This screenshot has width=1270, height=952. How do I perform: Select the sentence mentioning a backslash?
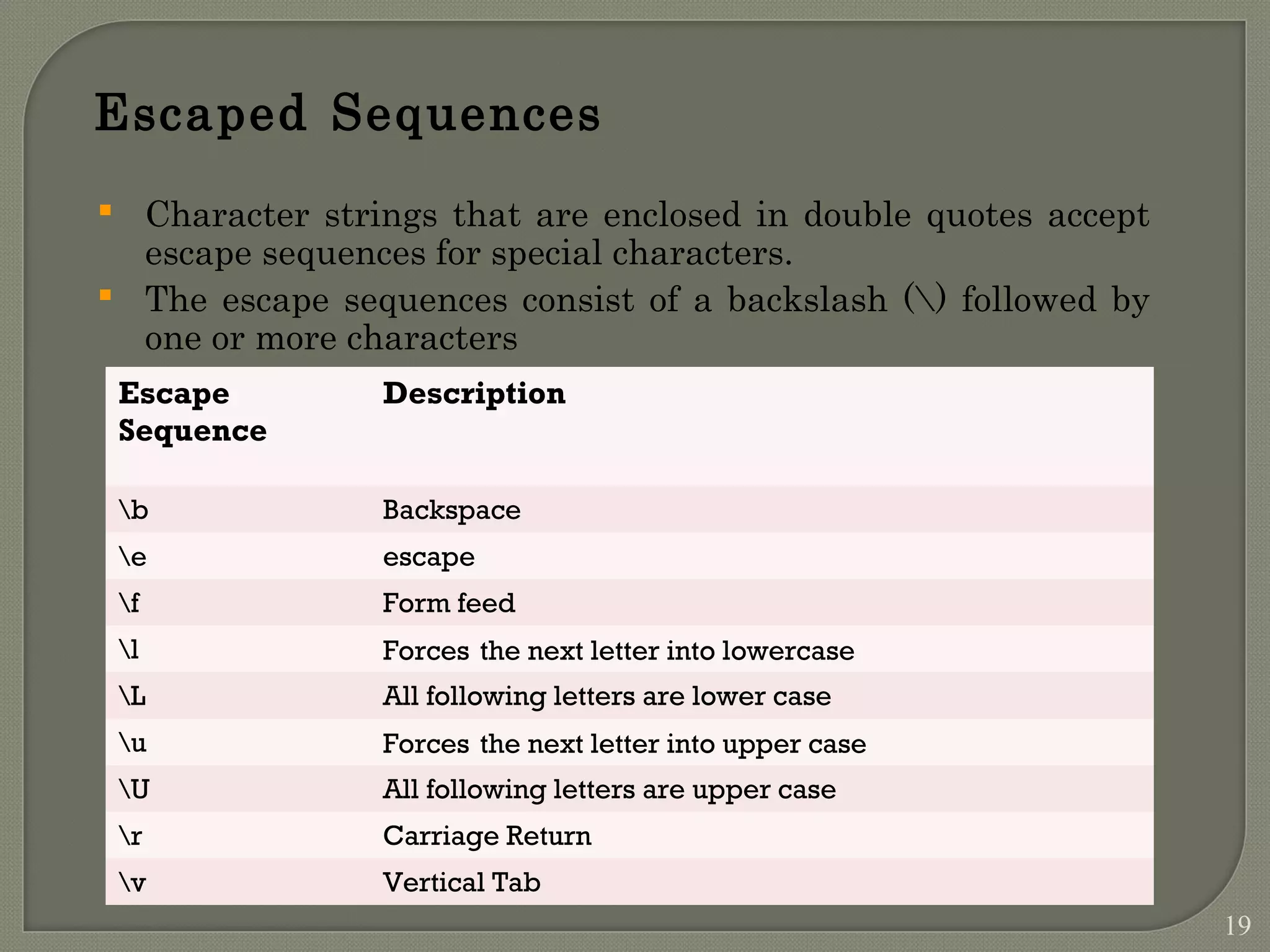click(647, 319)
